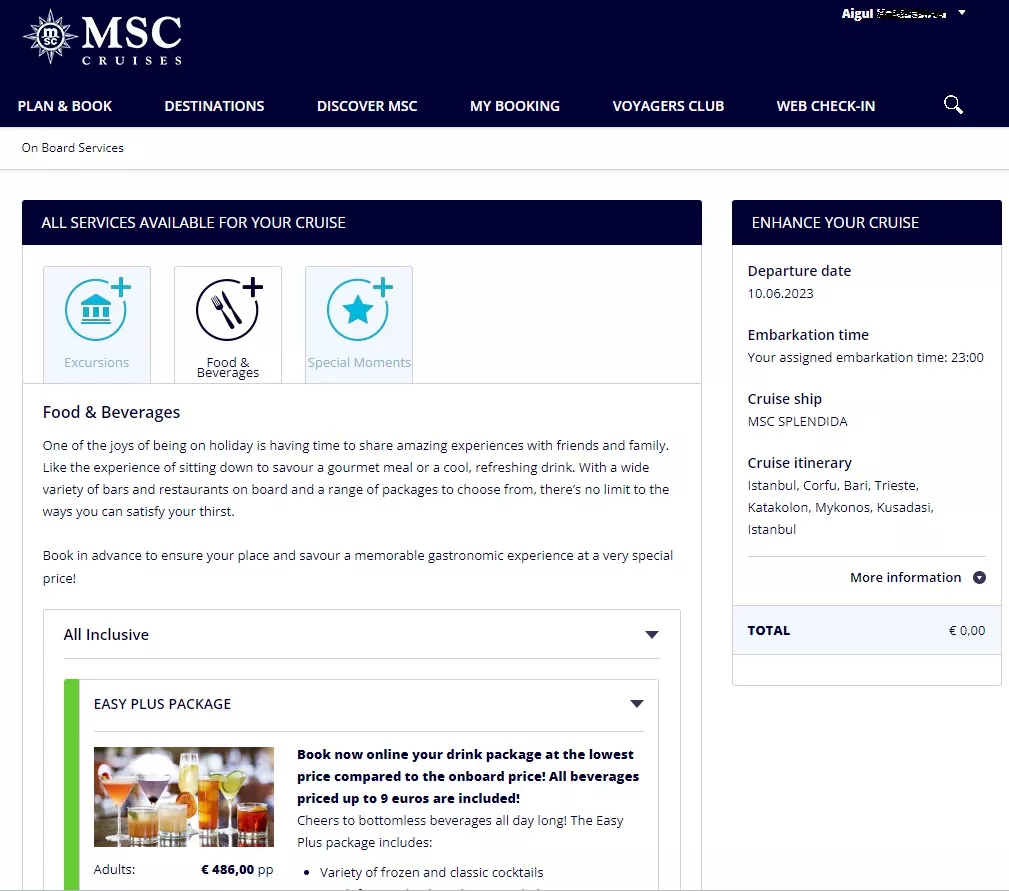Viewport: 1009px width, 891px height.
Task: Click the On Board Services breadcrumb
Action: [x=73, y=148]
